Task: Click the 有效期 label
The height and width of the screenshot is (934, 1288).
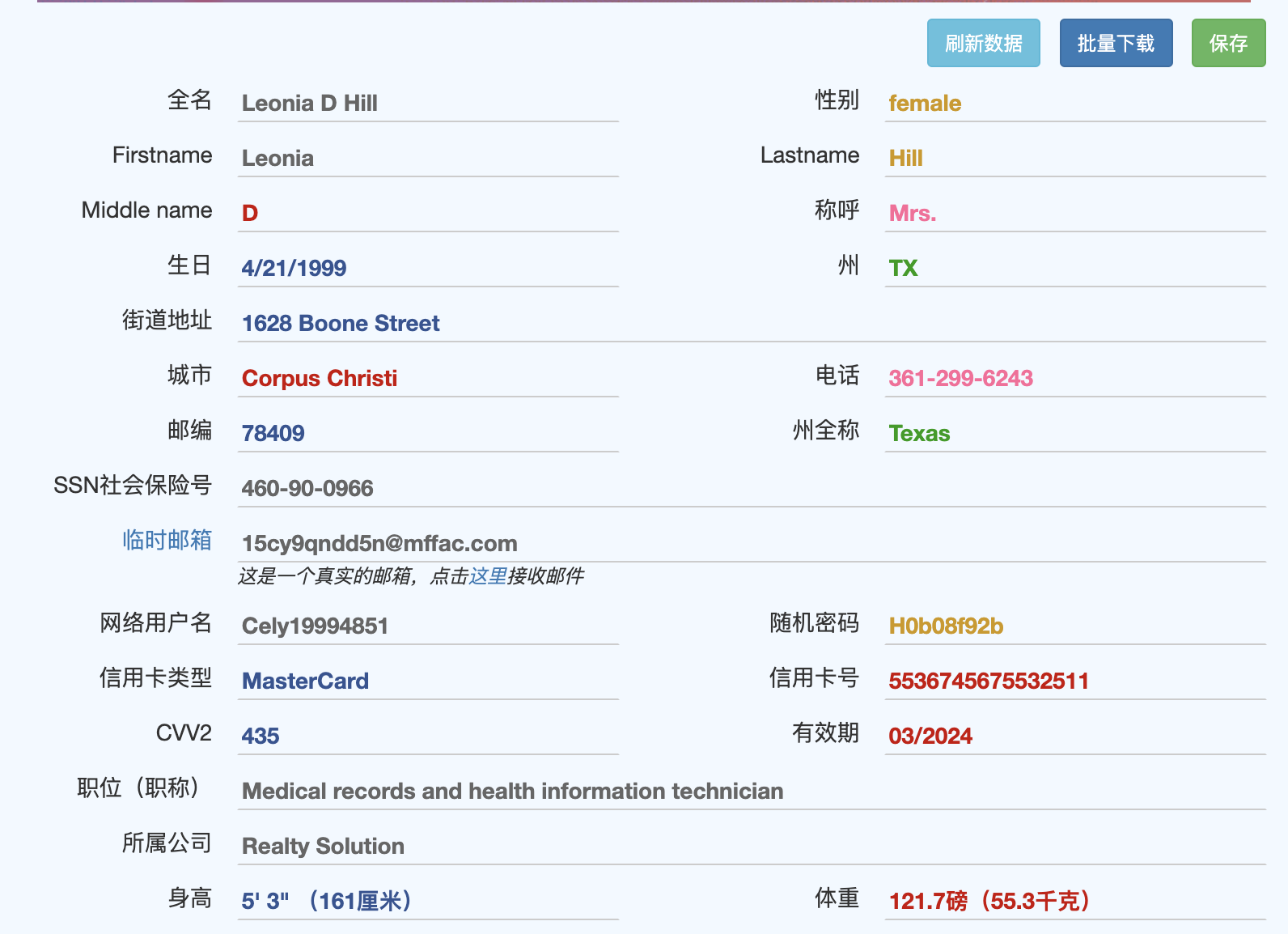Action: 825,732
